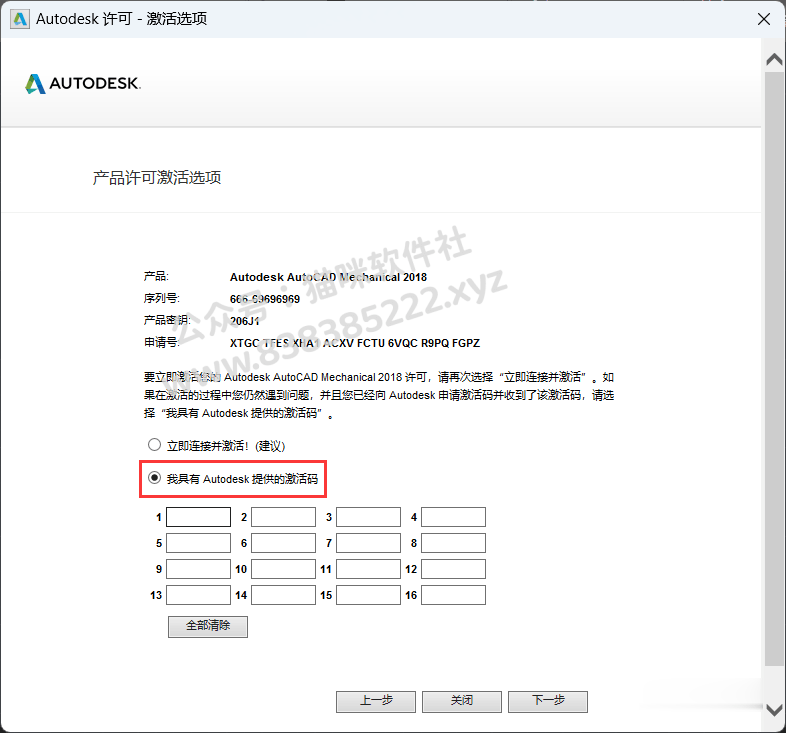Click the product name Autodesk AutoCAD Mechanical 2018
The width and height of the screenshot is (786, 733).
click(x=328, y=277)
